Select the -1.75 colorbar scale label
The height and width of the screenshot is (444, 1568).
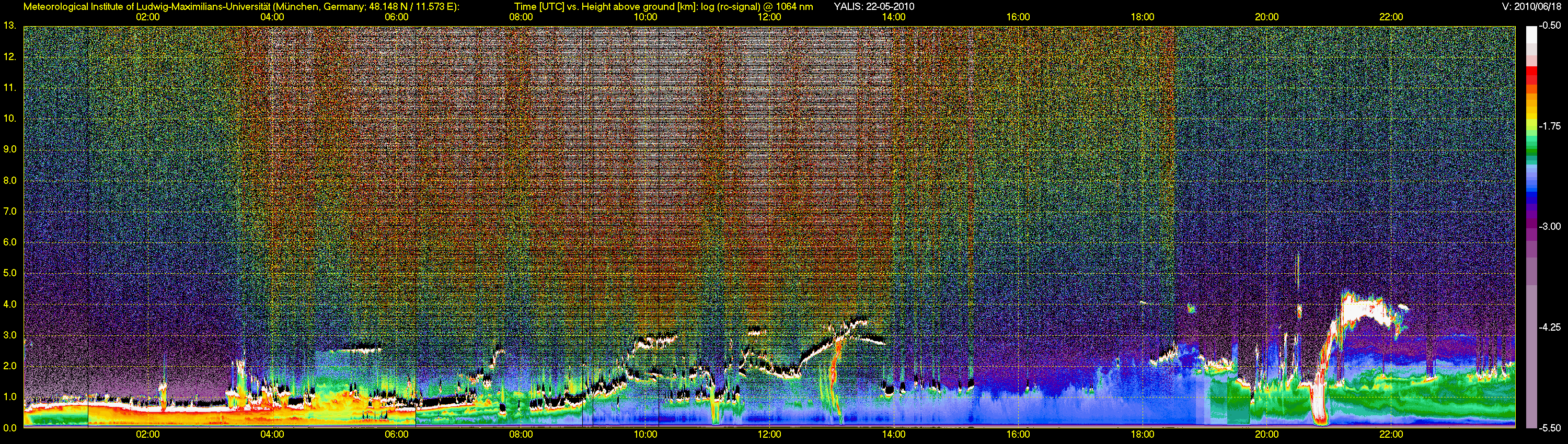click(x=1550, y=126)
